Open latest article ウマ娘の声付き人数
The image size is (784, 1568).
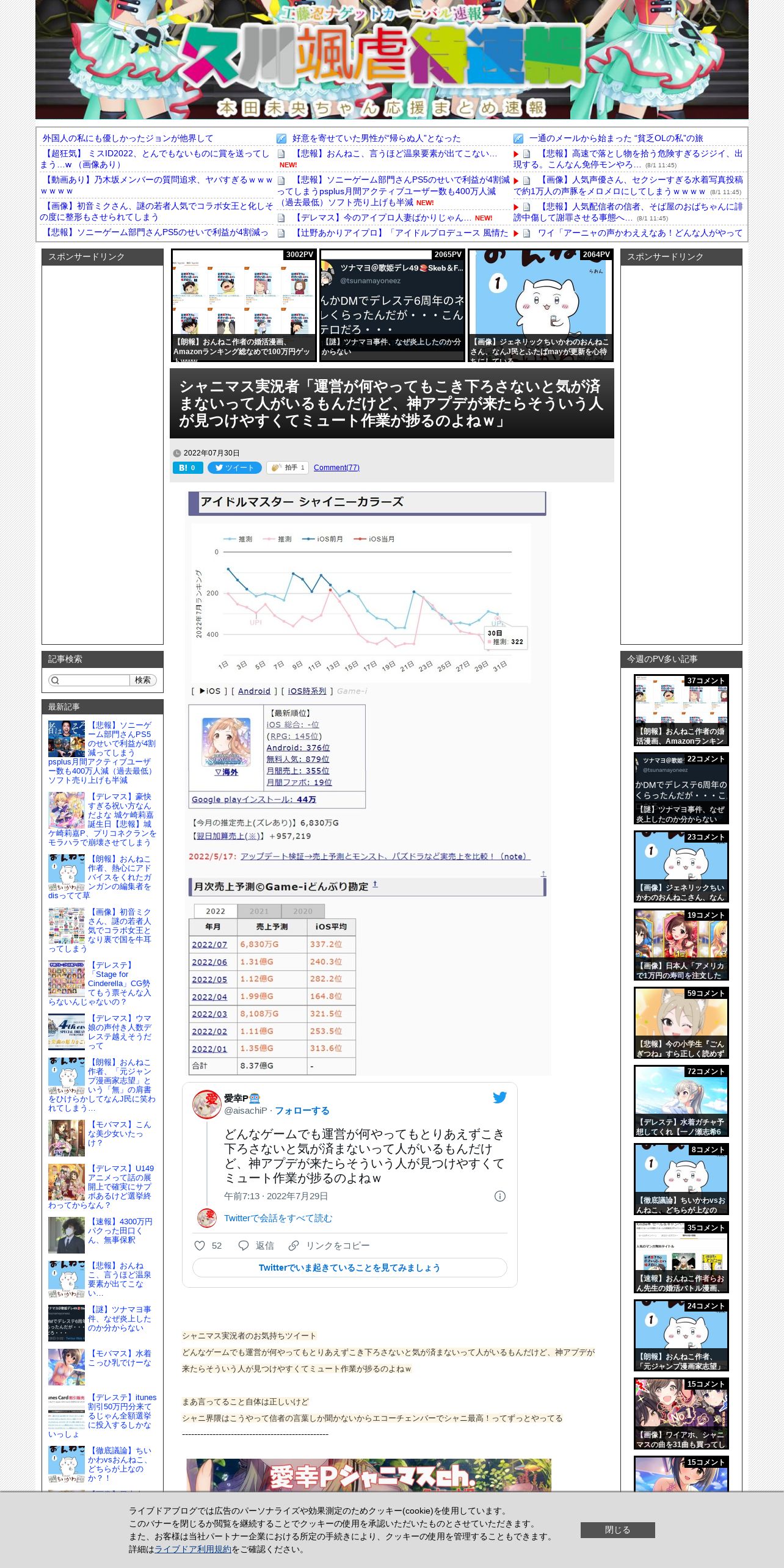pyautogui.click(x=103, y=1032)
